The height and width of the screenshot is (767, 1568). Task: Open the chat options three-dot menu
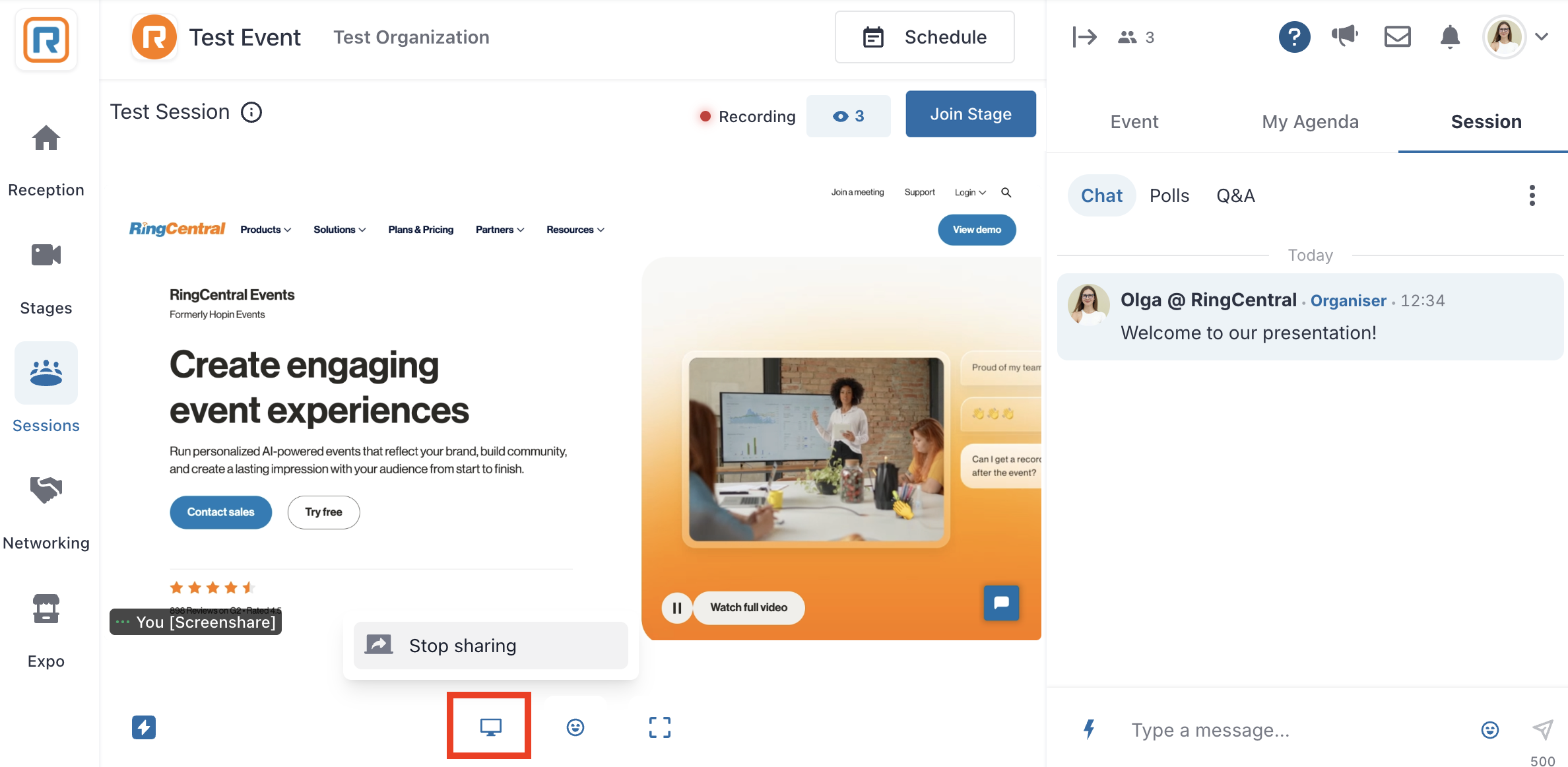click(1532, 195)
